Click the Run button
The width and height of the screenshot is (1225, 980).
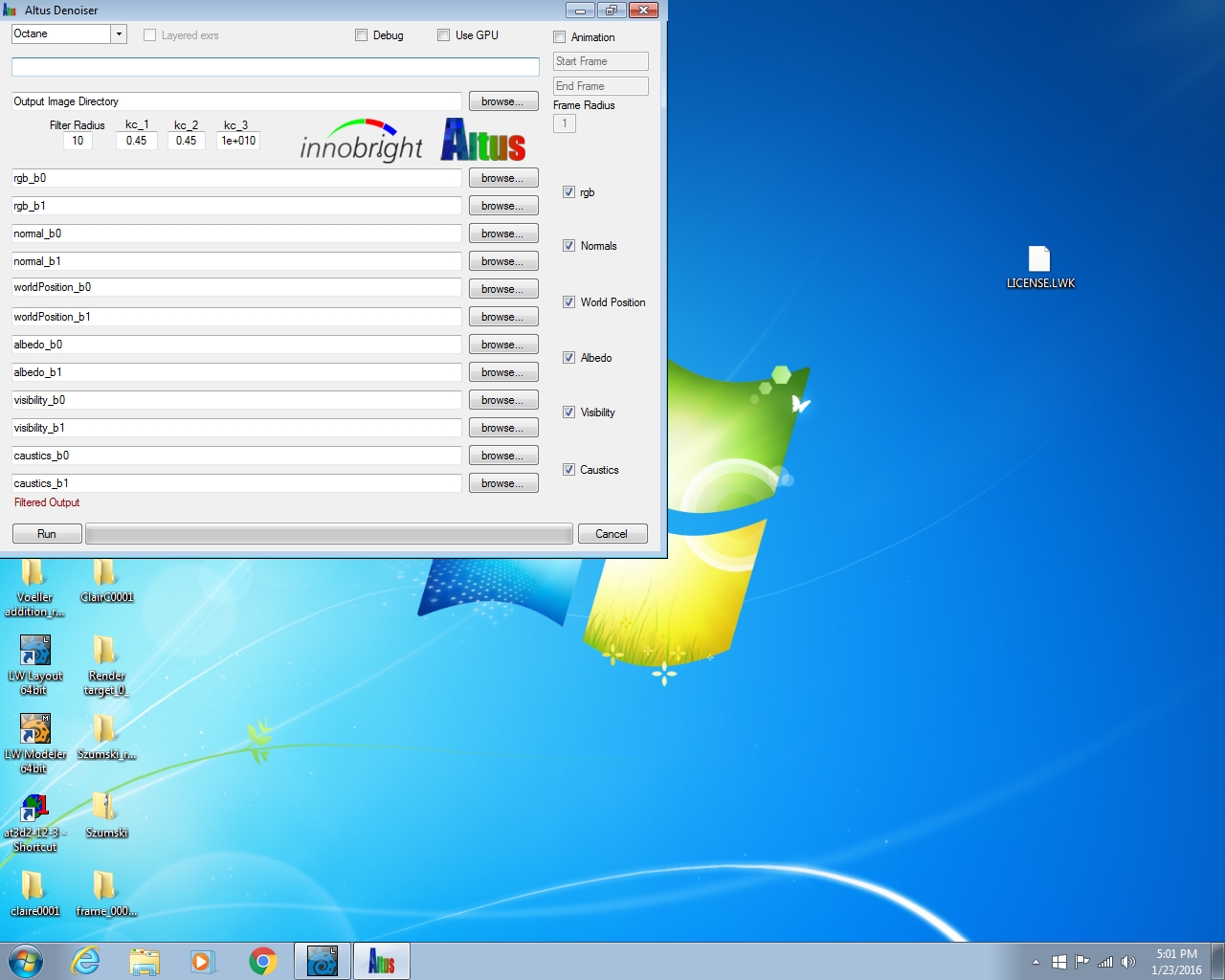[x=47, y=534]
